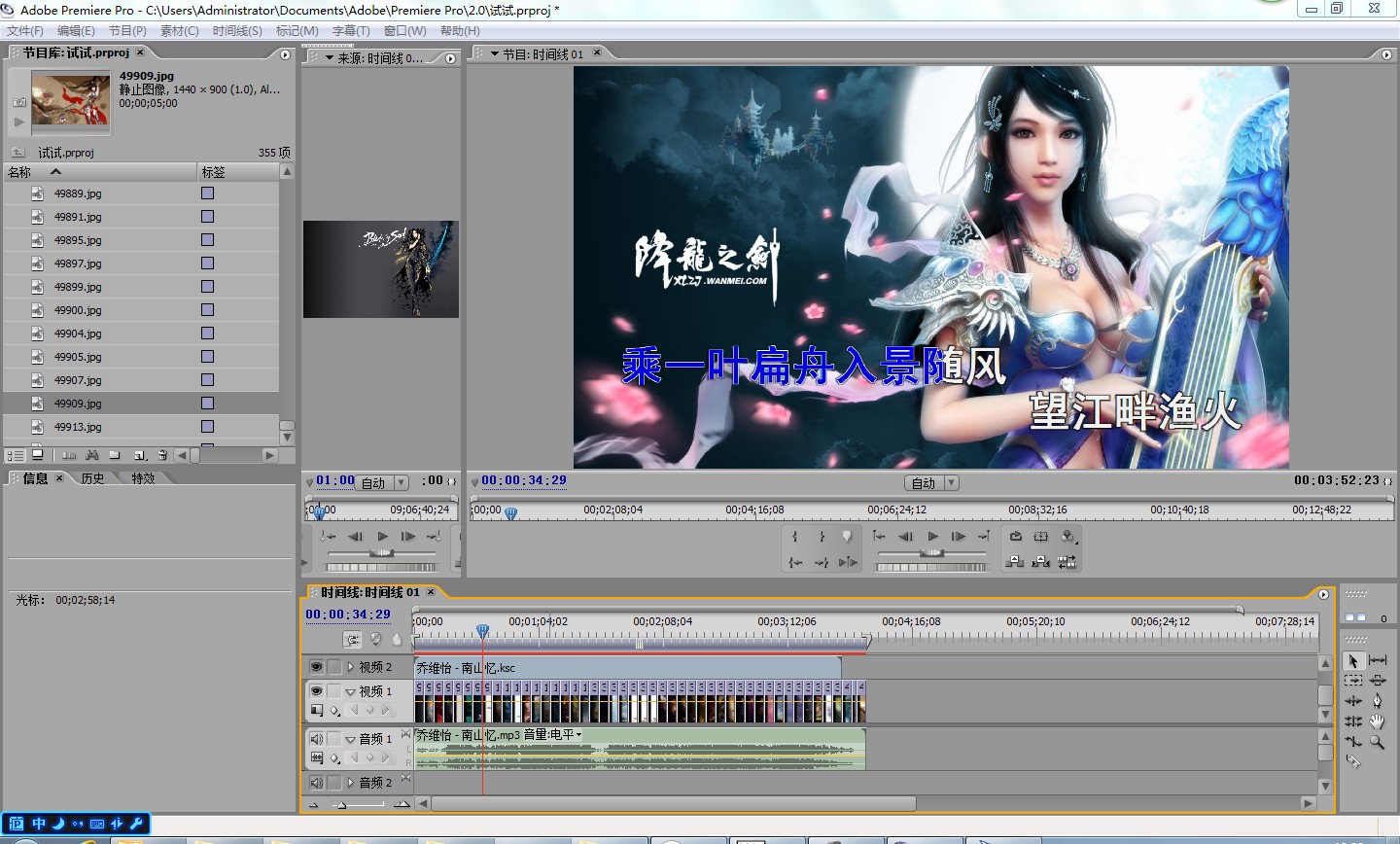Mute the 音频 2 track speaker

pos(316,783)
